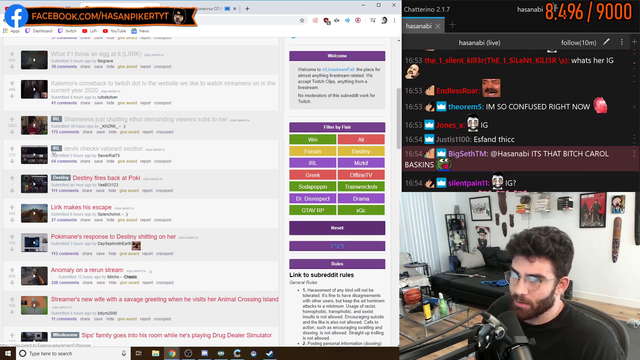640x360 pixels.
Task: Open the 'Shameless just chatting ethot' post thumbnail
Action: [34, 125]
